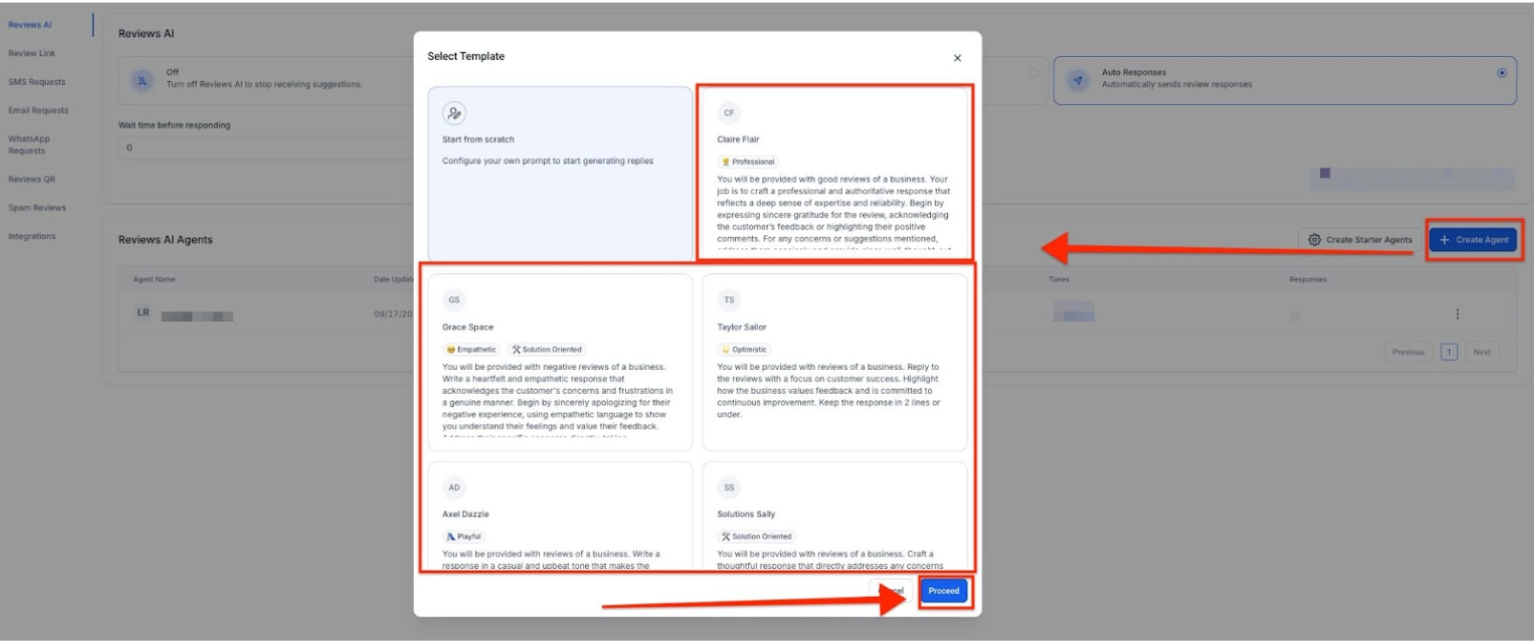Image resolution: width=1534 pixels, height=641 pixels.
Task: Click the AD avatar for Axel Dazzle
Action: [454, 487]
